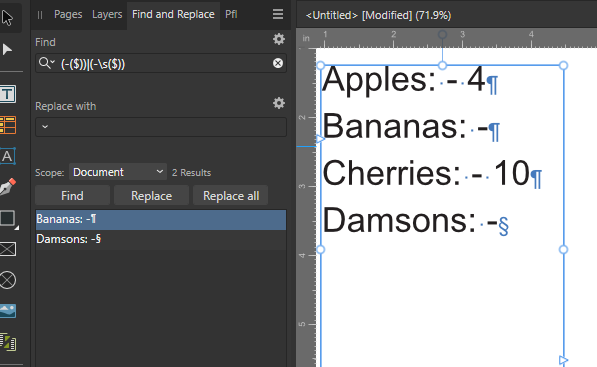Select the Table tool
Image resolution: width=597 pixels, height=367 pixels.
8,125
